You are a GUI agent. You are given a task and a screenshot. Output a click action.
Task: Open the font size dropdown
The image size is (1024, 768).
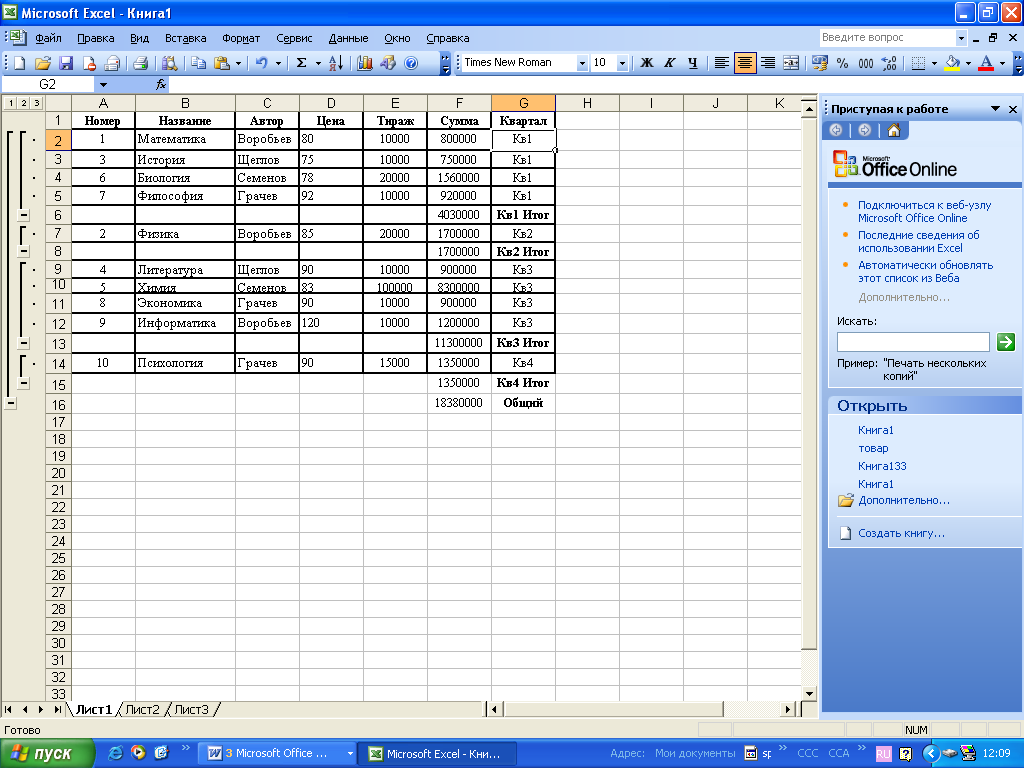point(622,63)
